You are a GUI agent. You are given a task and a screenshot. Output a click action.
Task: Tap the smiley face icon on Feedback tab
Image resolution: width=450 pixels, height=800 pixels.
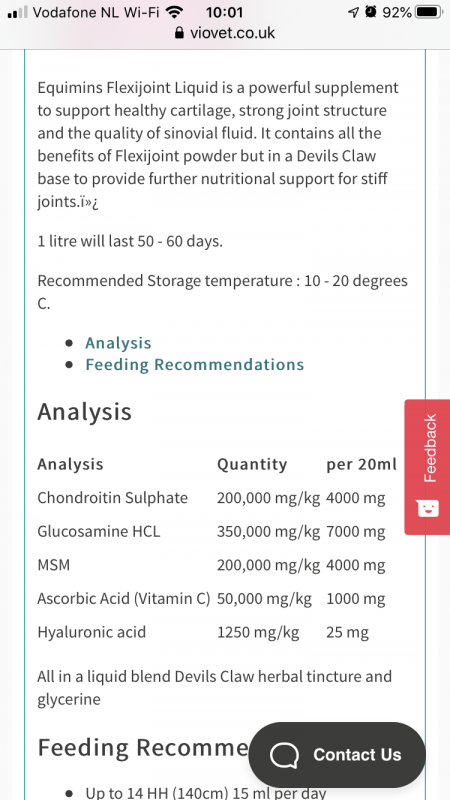(428, 507)
